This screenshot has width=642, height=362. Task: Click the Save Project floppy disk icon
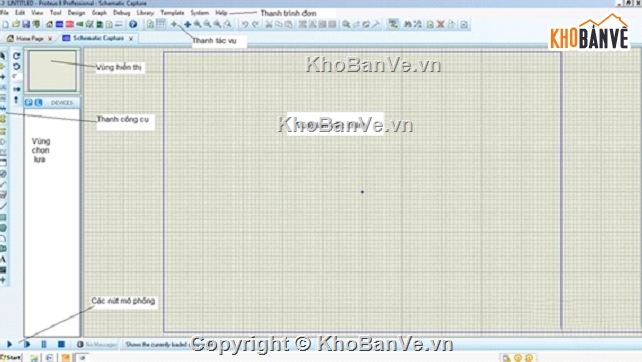click(x=26, y=25)
